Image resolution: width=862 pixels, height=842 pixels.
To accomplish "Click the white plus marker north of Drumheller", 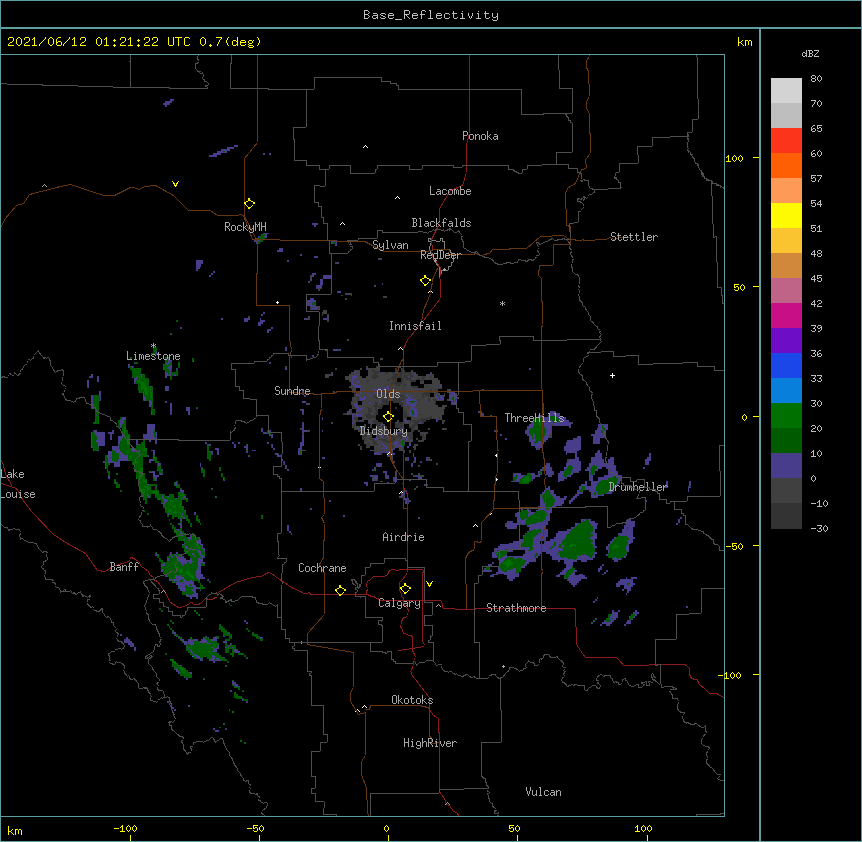I will click(x=612, y=375).
